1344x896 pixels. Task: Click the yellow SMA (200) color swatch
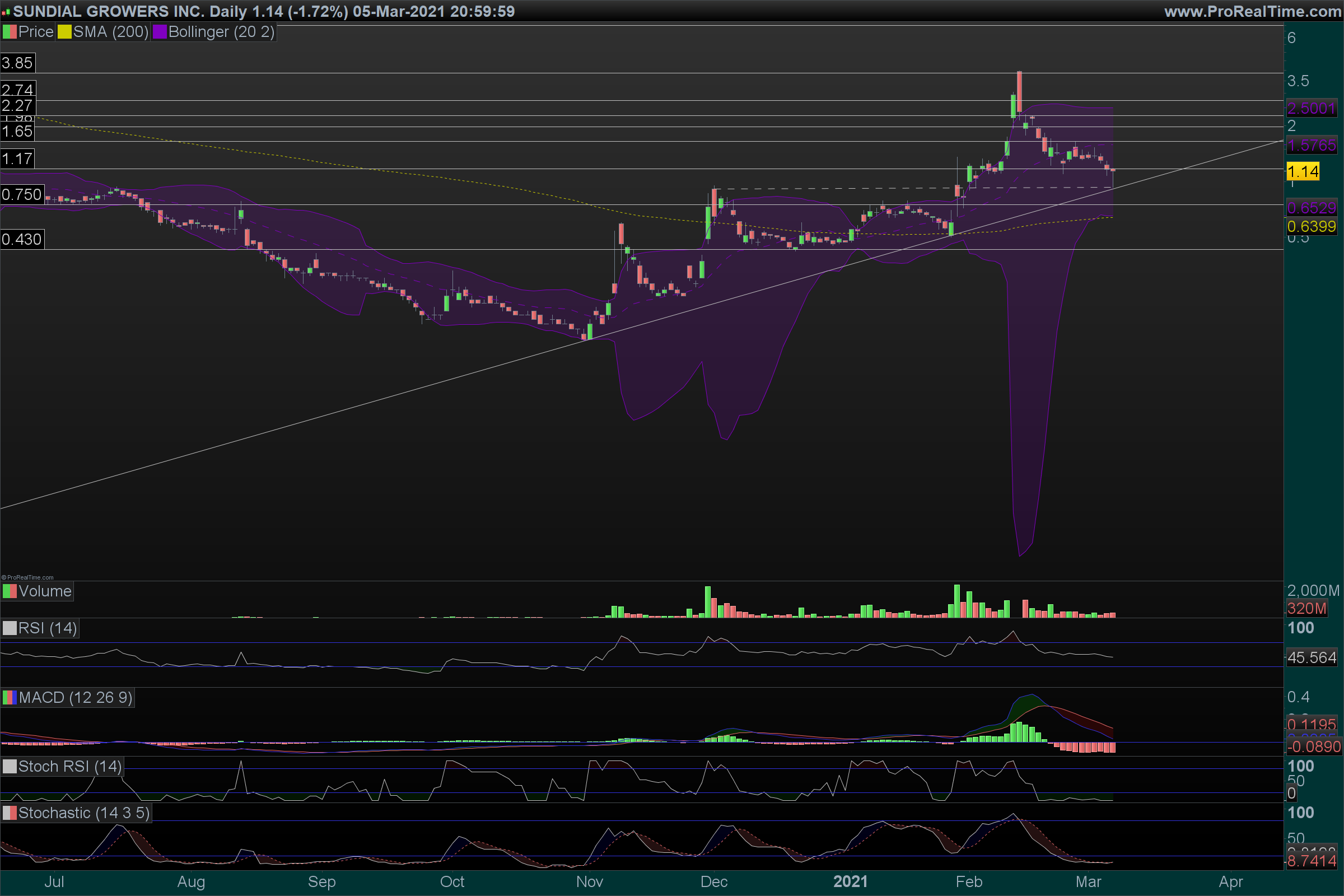[64, 32]
